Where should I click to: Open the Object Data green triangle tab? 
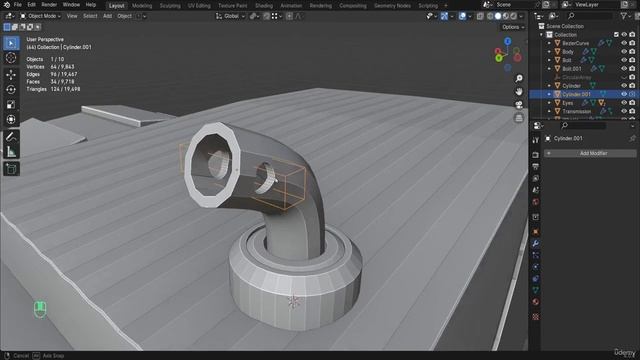pyautogui.click(x=536, y=290)
